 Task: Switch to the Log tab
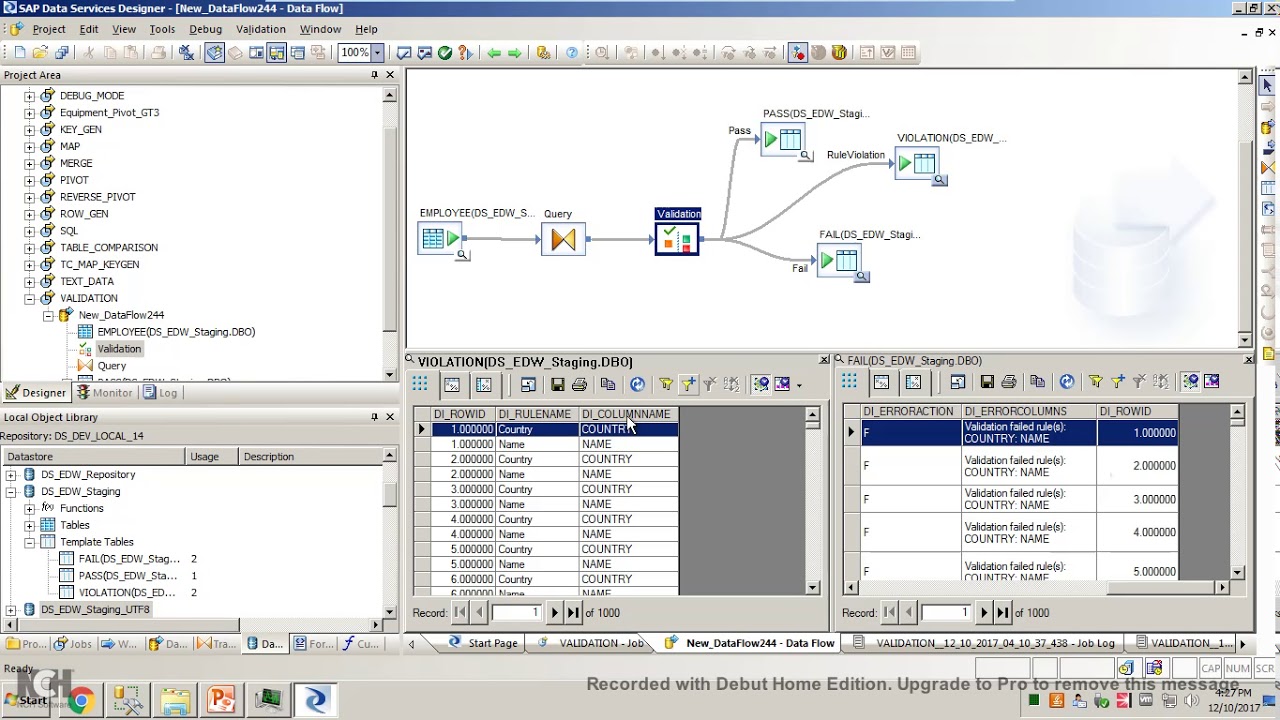point(160,393)
